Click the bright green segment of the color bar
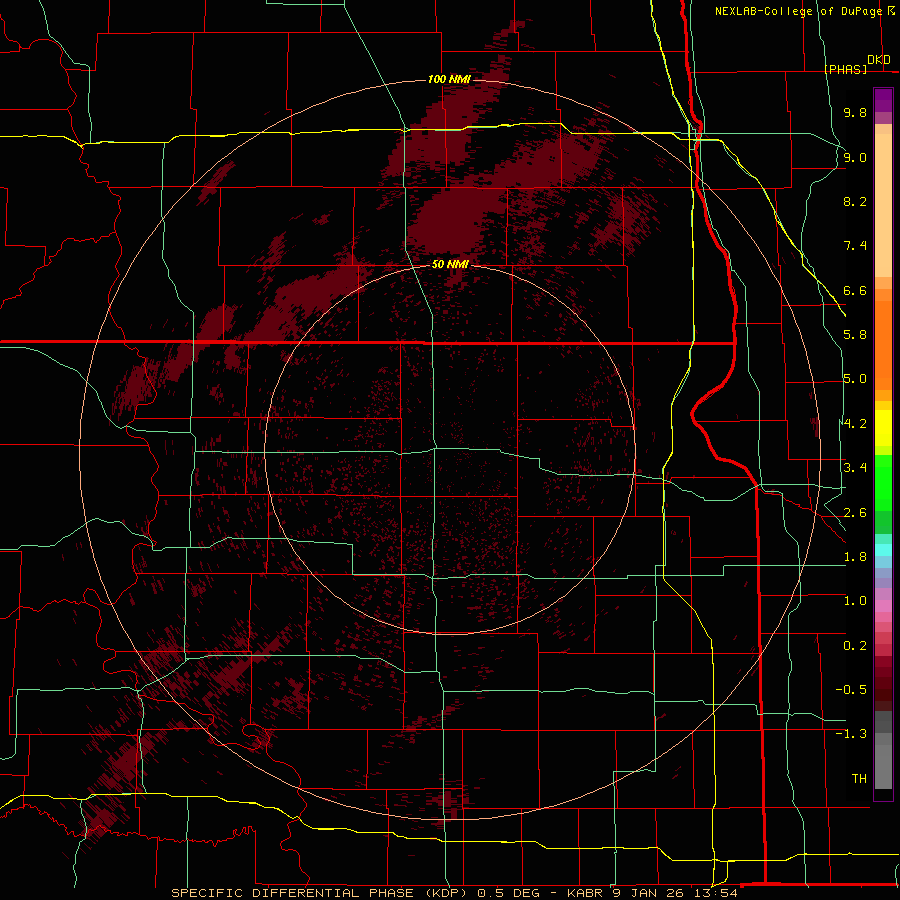The image size is (900, 900). 883,482
